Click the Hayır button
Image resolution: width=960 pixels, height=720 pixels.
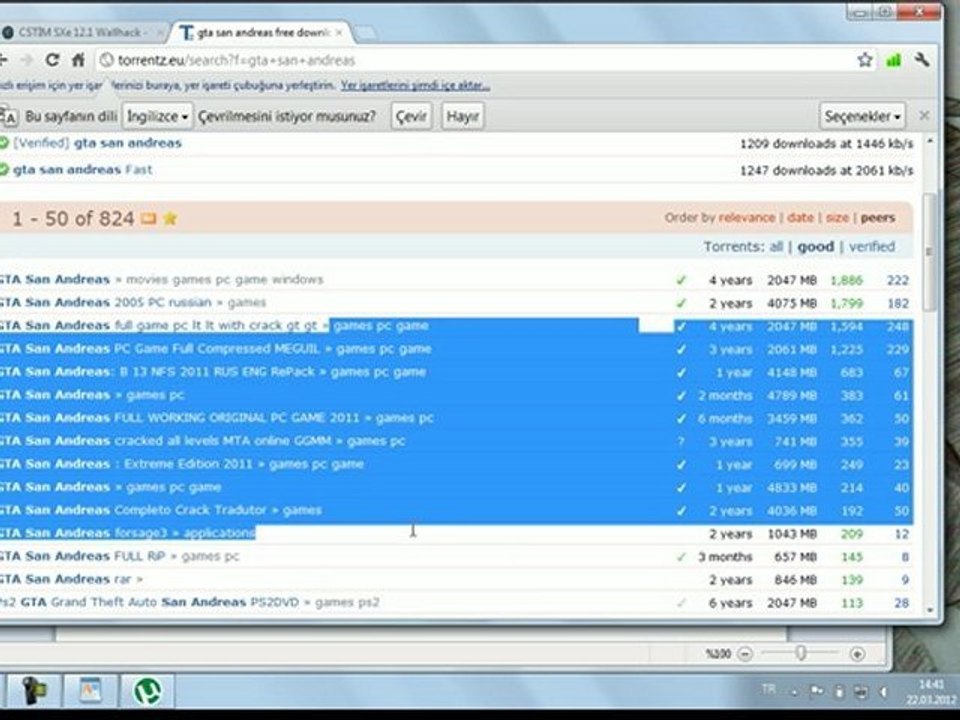click(x=463, y=116)
